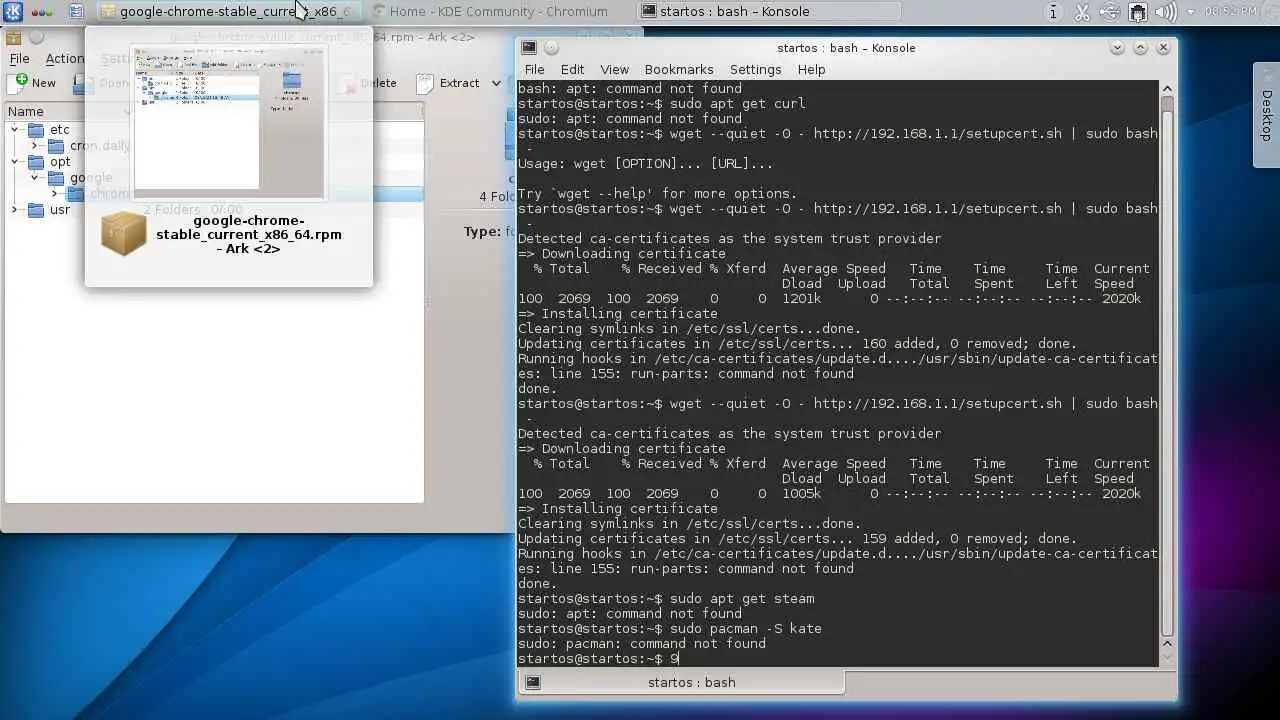Collapse the etc folder in Ark tree

[x=15, y=130]
